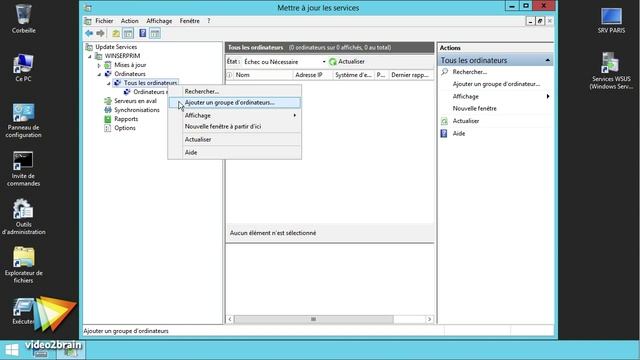Screen dimensions: 640x360
Task: Expand the Affichage submenu arrow in Actions pane
Action: tap(548, 96)
